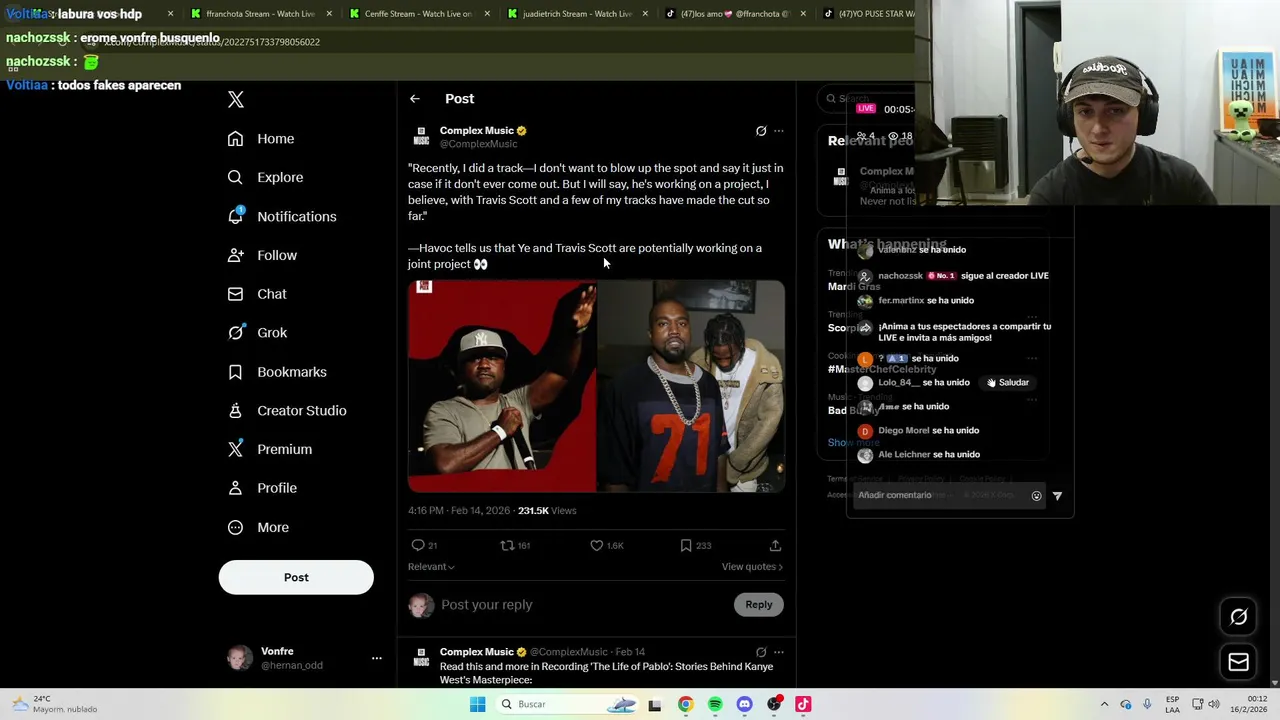Click the View quotes link
This screenshot has width=1280, height=720.
752,567
